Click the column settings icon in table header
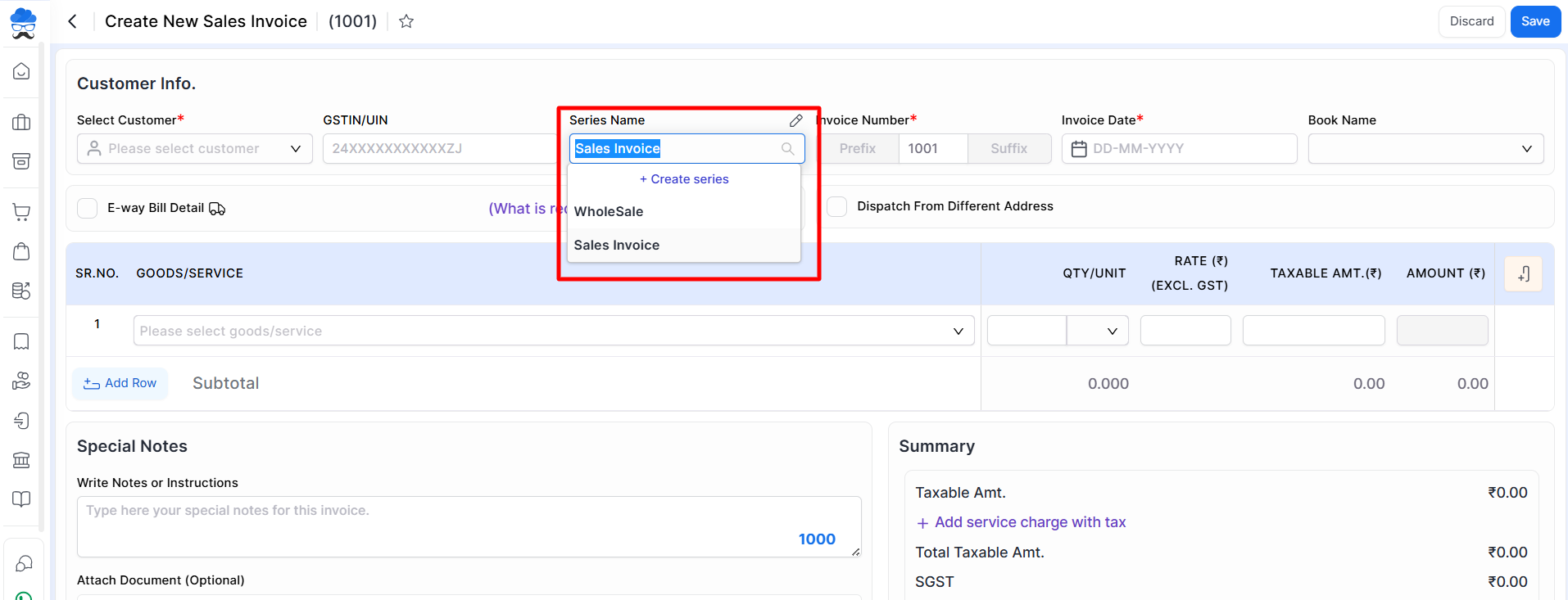The height and width of the screenshot is (600, 1568). [x=1523, y=274]
